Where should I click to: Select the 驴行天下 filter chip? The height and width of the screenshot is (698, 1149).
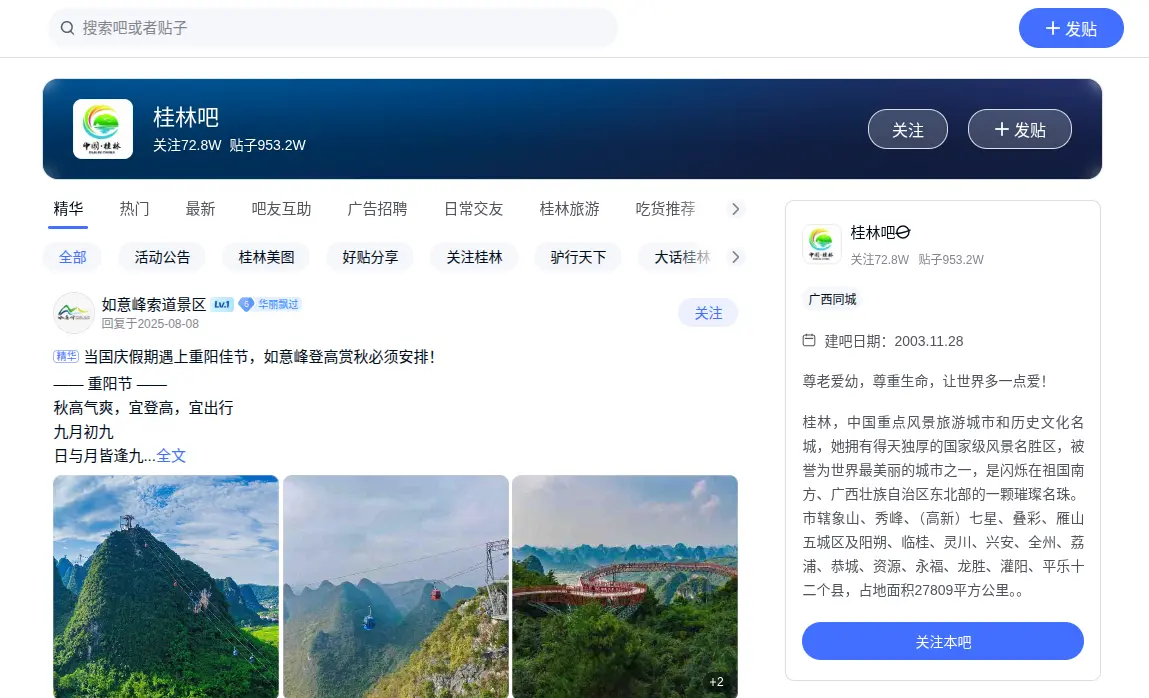578,257
